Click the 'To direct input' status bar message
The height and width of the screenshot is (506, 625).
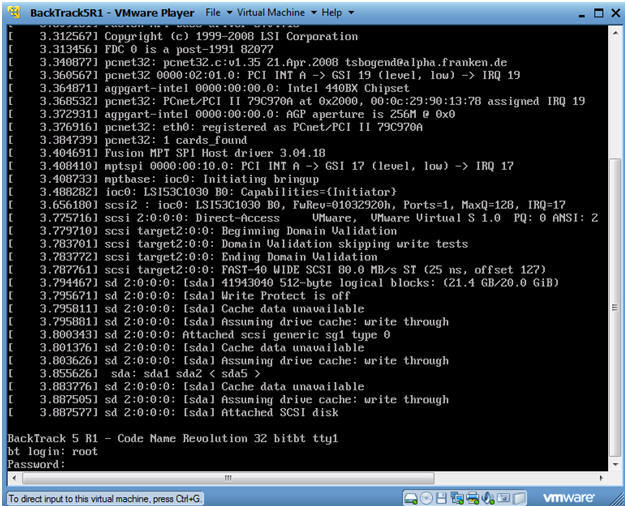[x=105, y=498]
